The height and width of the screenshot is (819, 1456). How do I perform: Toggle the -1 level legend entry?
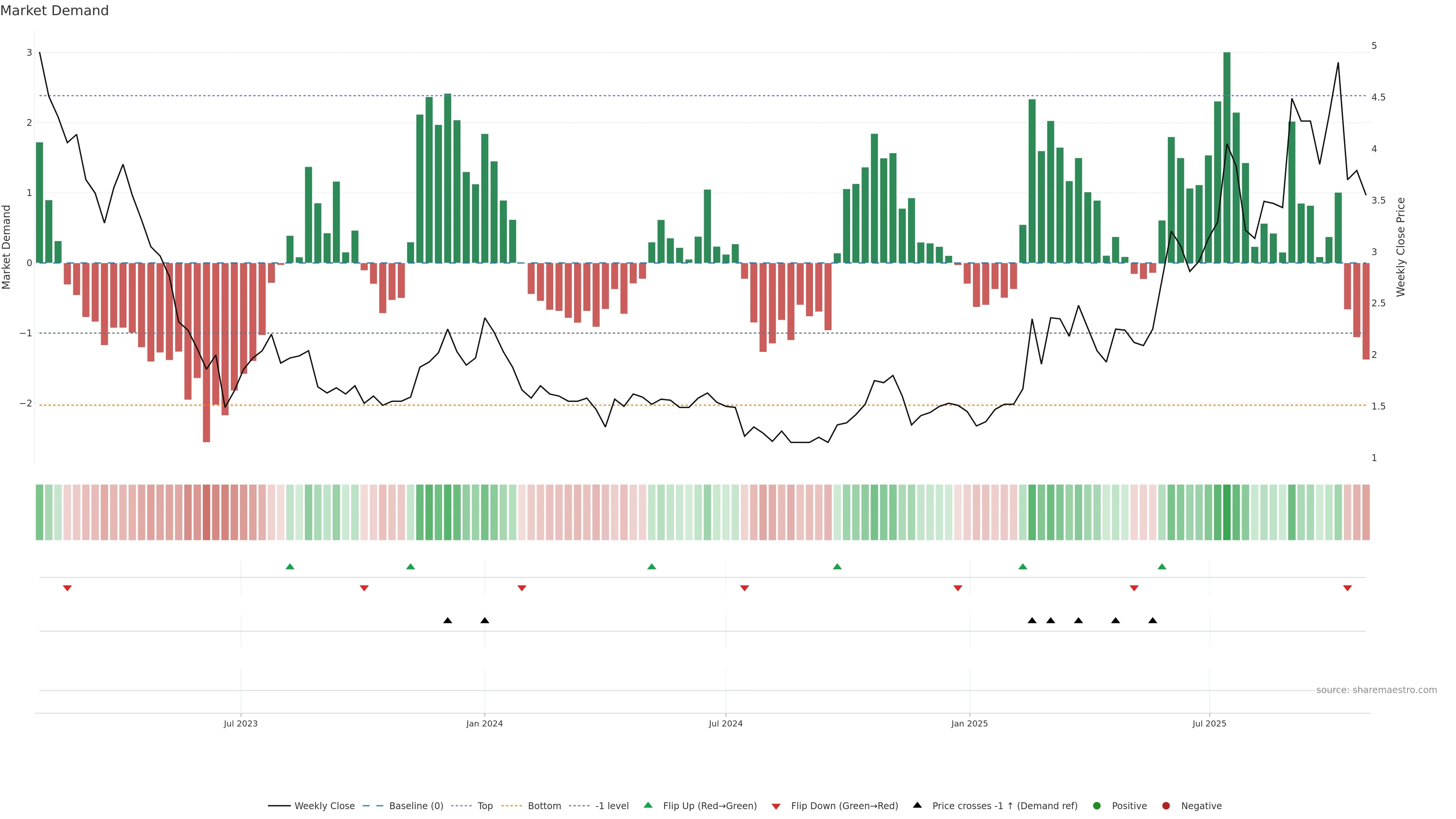coord(612,806)
